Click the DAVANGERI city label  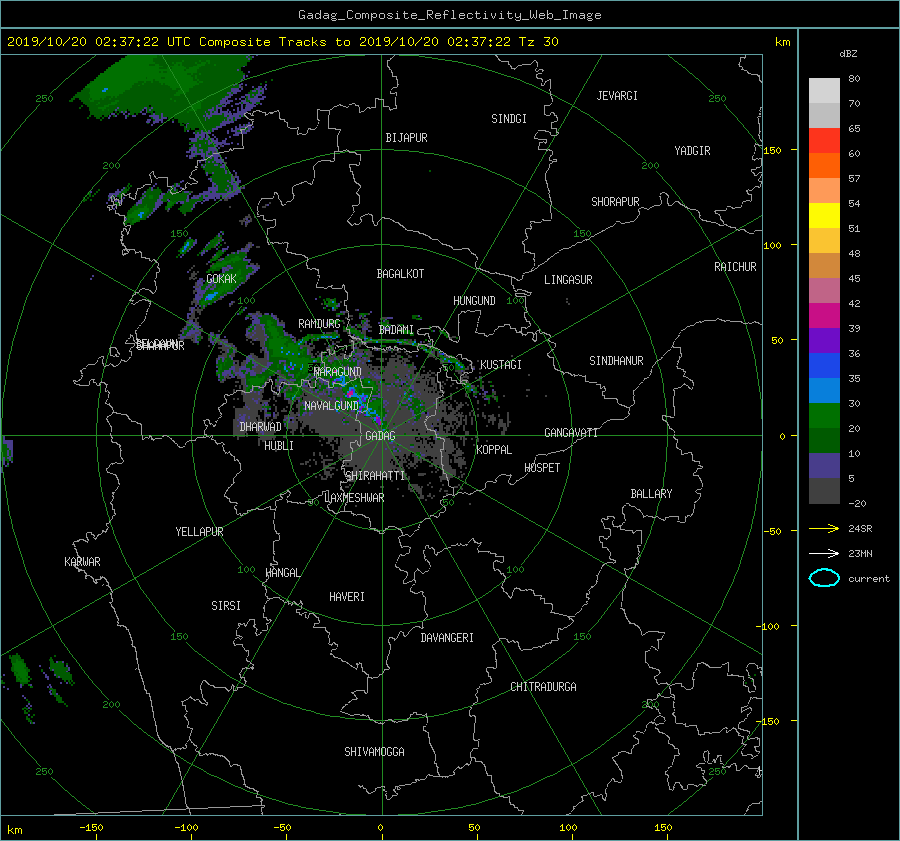pos(447,638)
